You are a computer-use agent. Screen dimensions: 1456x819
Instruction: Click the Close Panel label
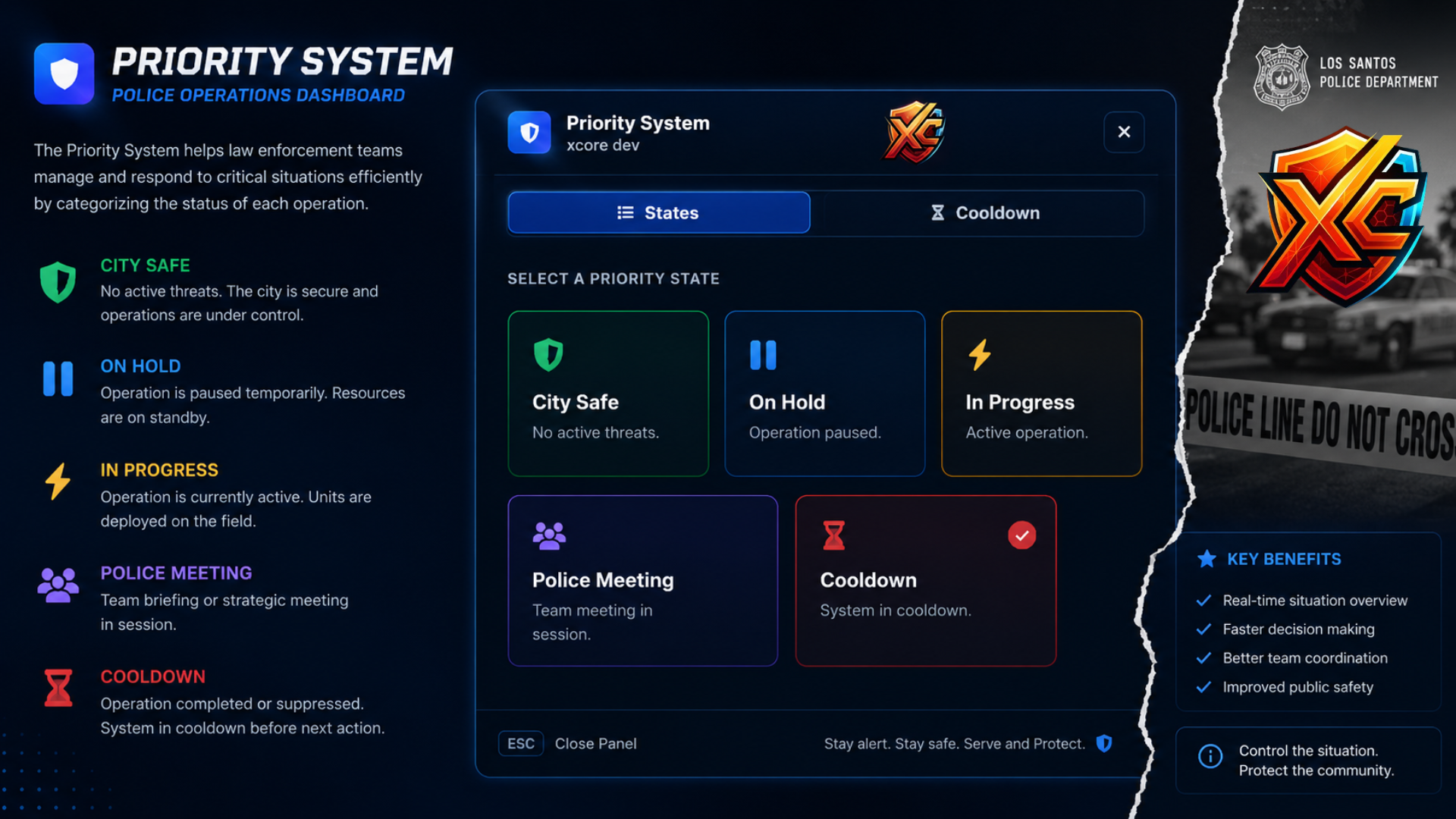tap(596, 744)
